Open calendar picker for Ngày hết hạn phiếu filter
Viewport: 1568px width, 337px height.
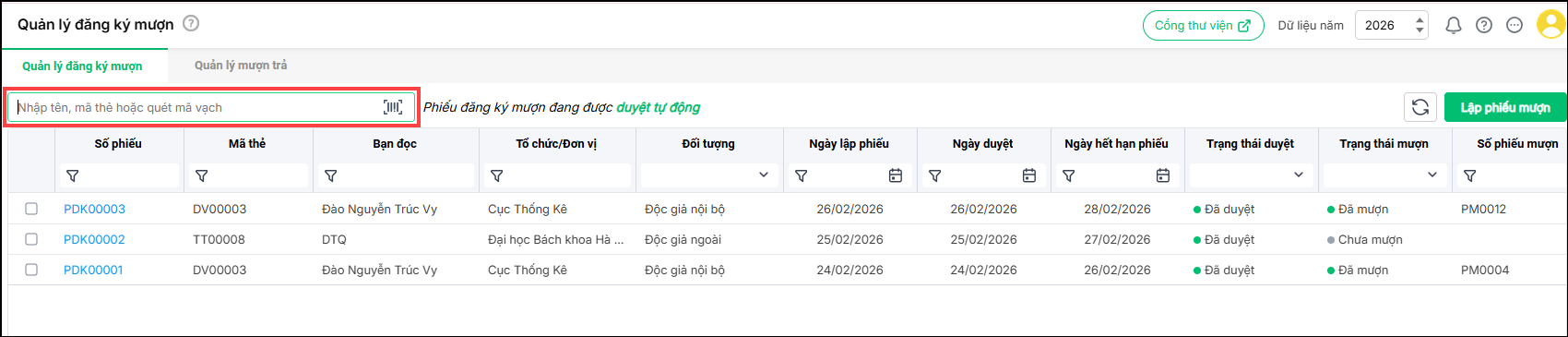pos(1163,175)
